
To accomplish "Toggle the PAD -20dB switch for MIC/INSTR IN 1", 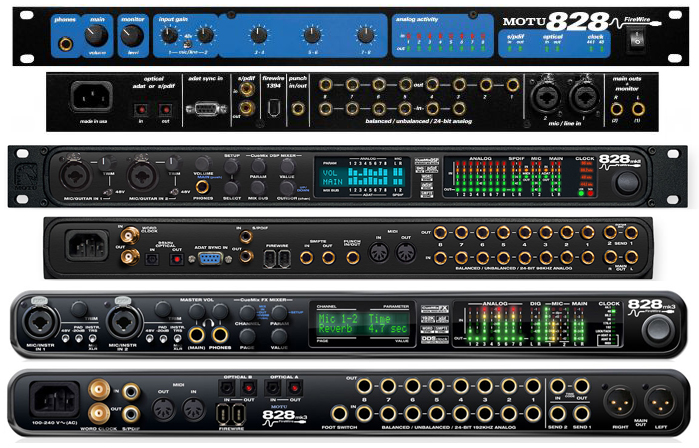I will coord(79,339).
